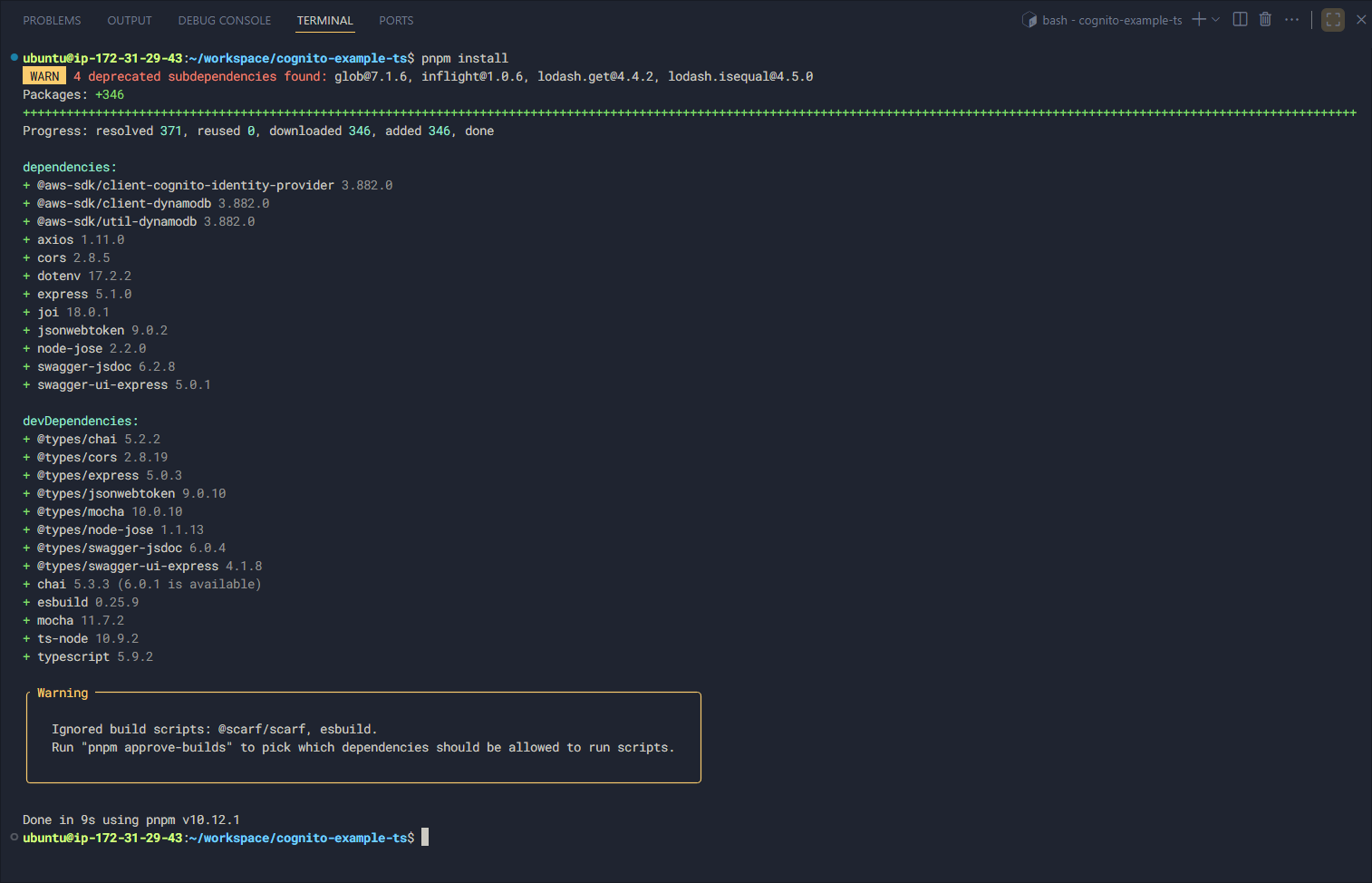Click the workspace path in the shell prompt
This screenshot has height=883, width=1372.
300,57
